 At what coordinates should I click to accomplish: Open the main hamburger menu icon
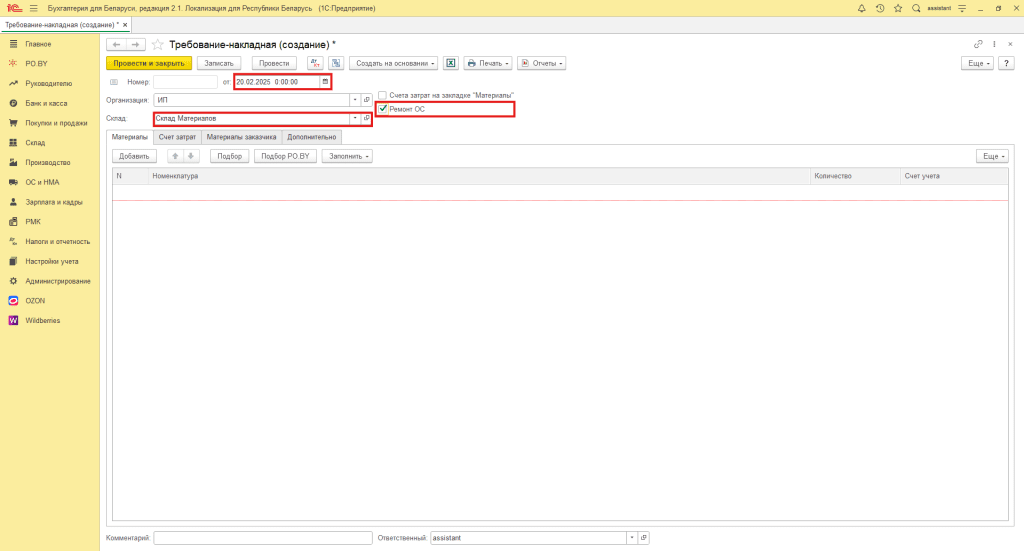tap(33, 8)
